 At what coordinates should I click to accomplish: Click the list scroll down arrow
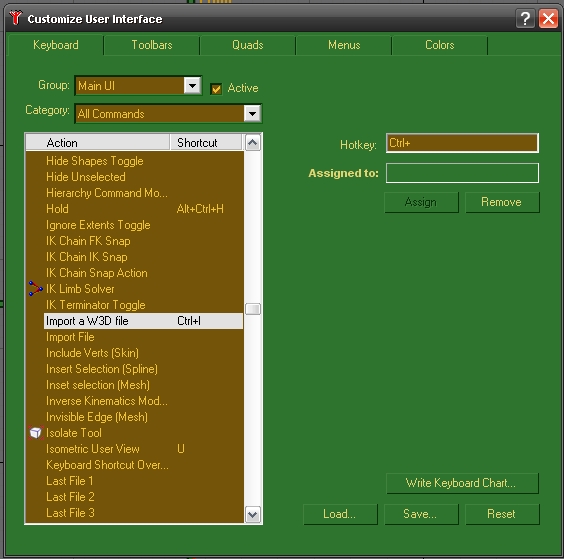(253, 514)
